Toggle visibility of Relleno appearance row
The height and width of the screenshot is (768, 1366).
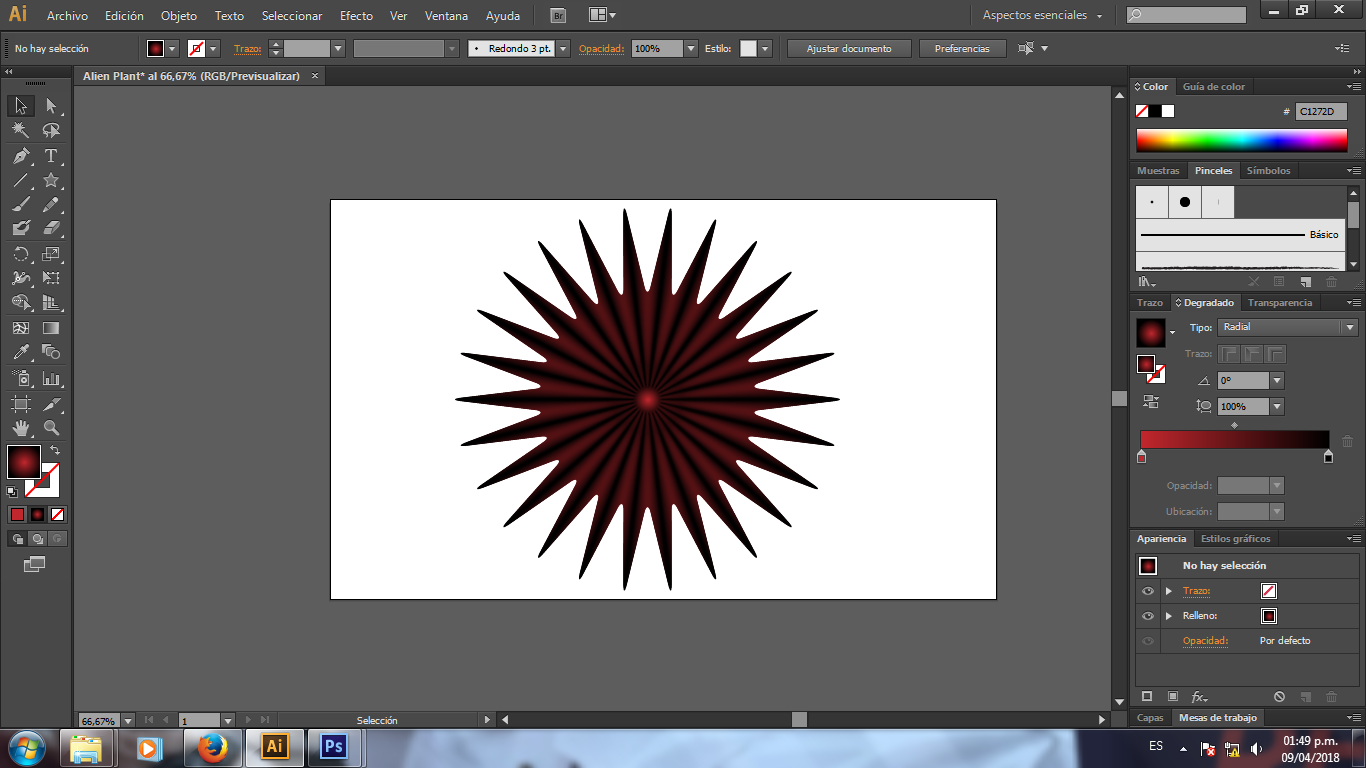point(1148,616)
